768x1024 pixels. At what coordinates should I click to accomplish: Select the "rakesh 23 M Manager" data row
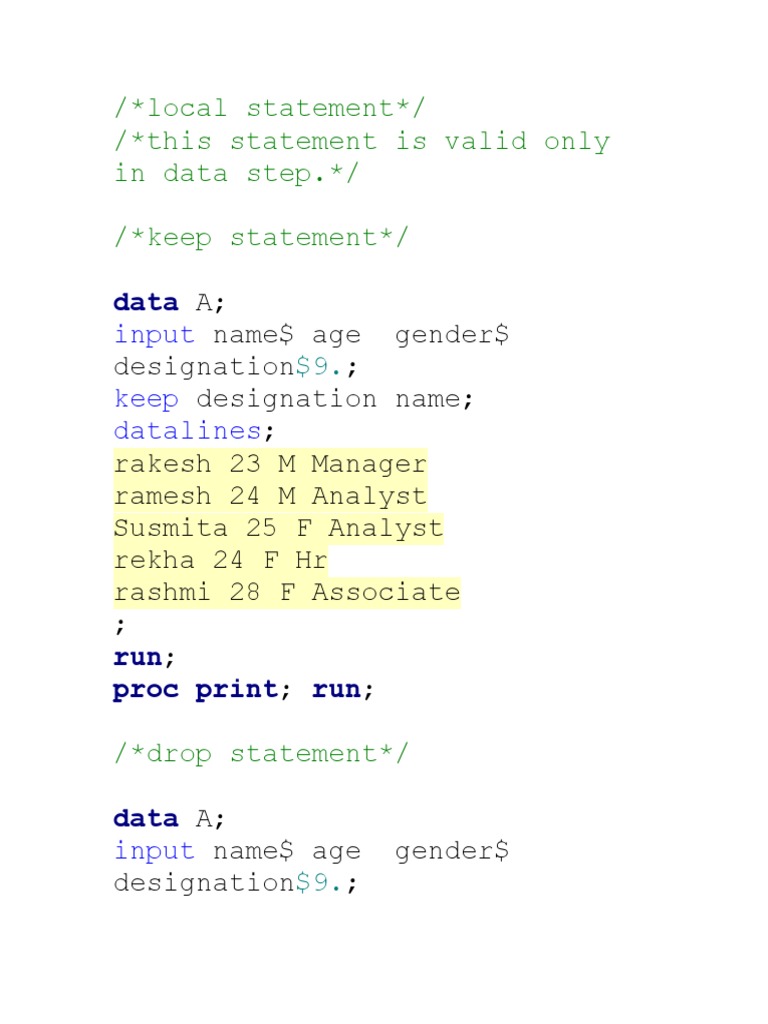pyautogui.click(x=270, y=464)
